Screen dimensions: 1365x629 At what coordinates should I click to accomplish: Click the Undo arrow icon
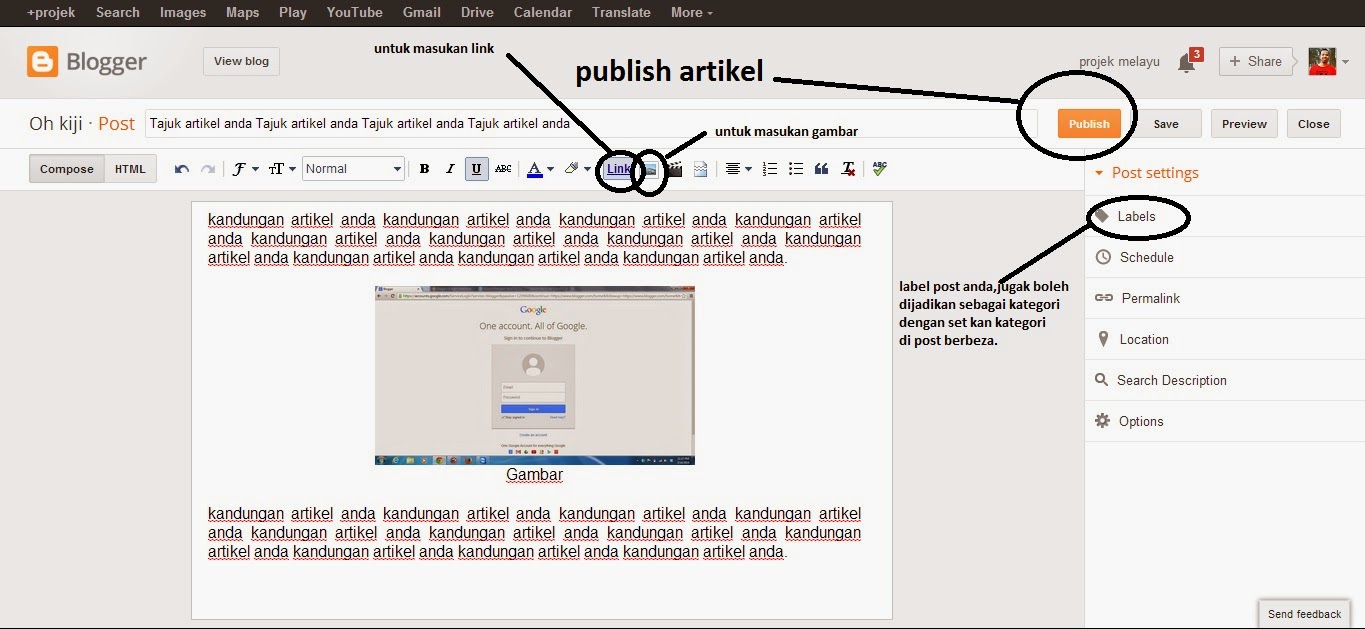(x=180, y=168)
